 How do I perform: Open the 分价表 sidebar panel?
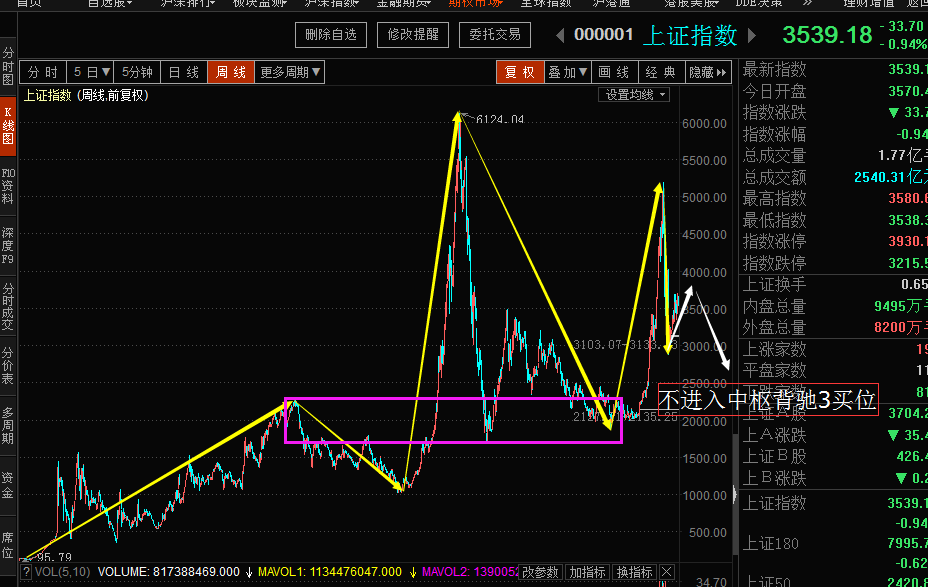click(8, 366)
